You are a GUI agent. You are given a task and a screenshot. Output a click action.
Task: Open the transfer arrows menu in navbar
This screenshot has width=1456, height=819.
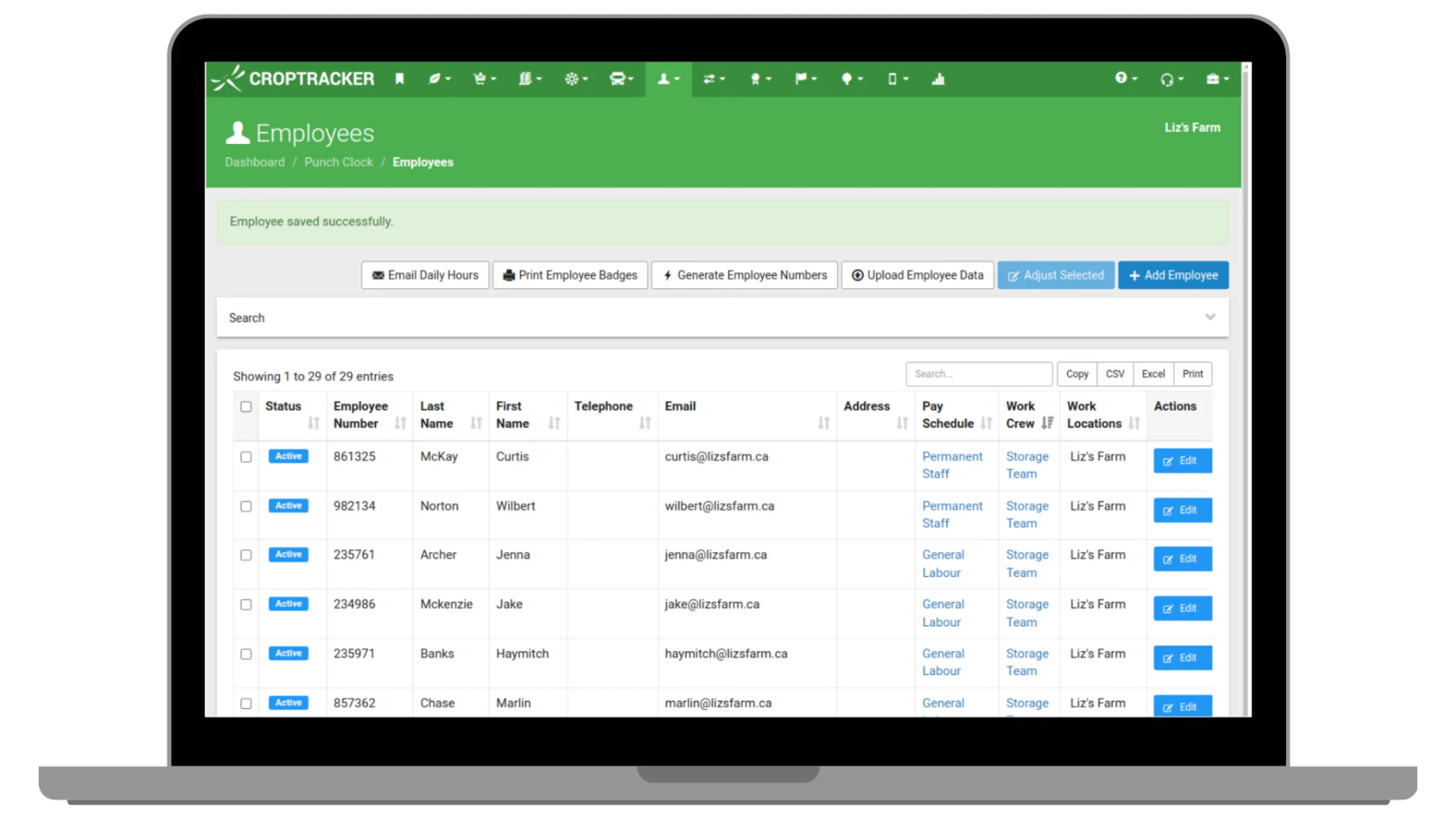[713, 79]
